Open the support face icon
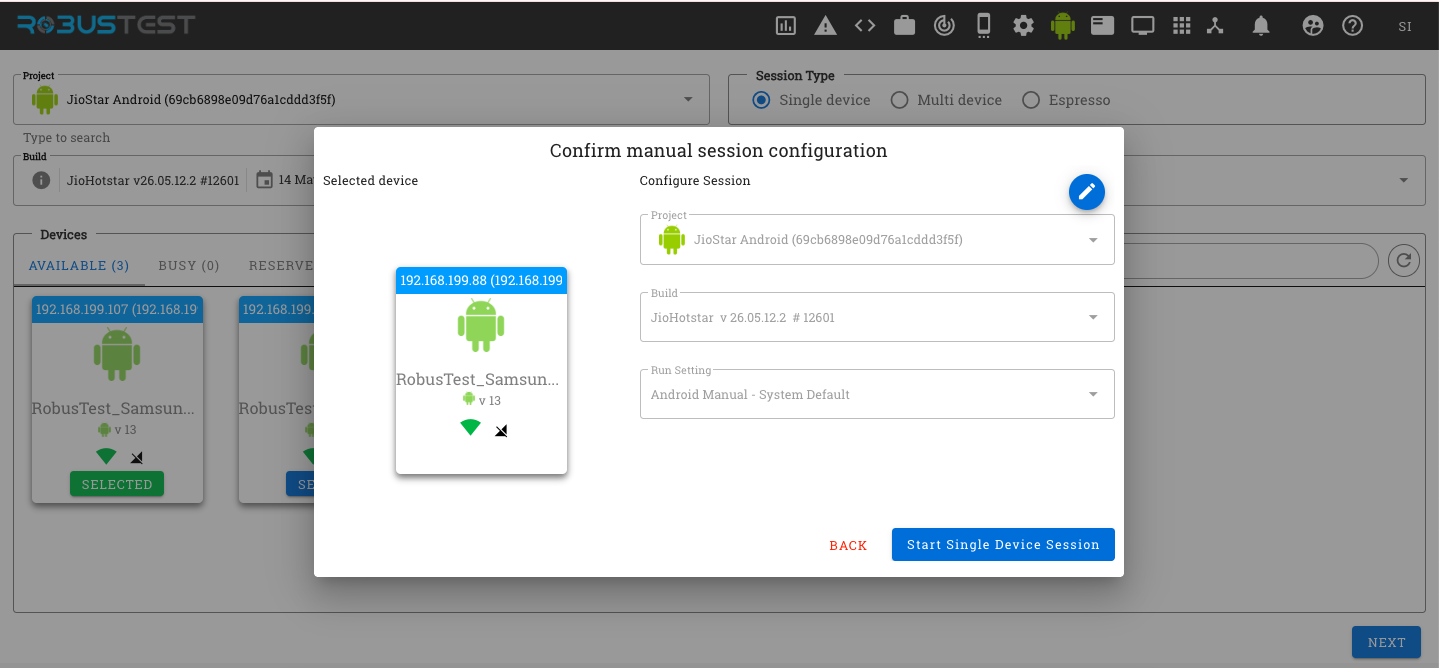The image size is (1439, 668). (x=1313, y=26)
